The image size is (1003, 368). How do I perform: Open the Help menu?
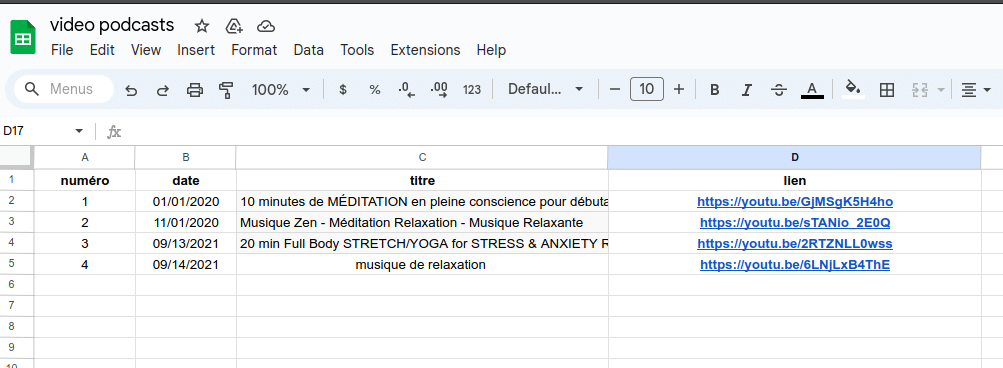[x=491, y=50]
